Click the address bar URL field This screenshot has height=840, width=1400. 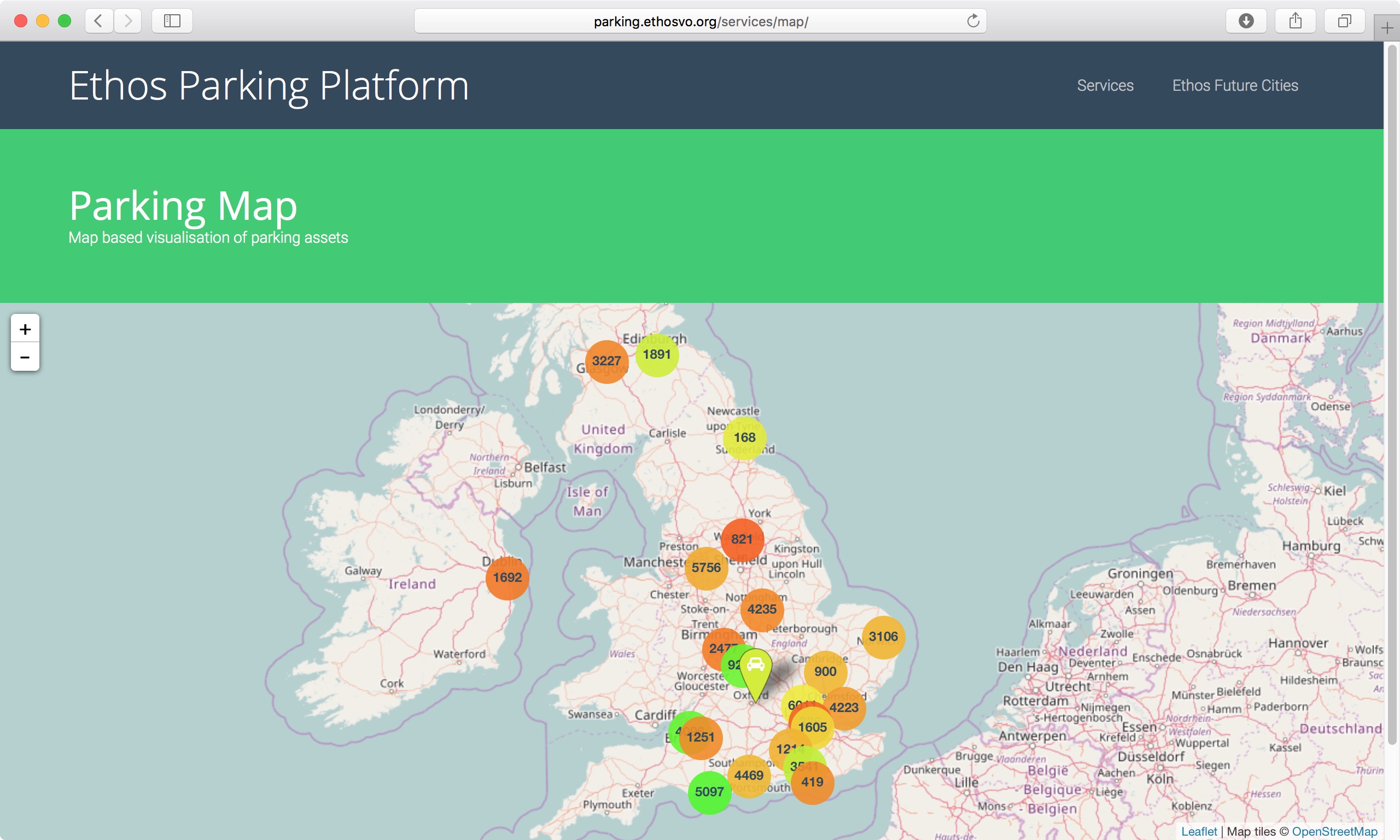click(700, 21)
